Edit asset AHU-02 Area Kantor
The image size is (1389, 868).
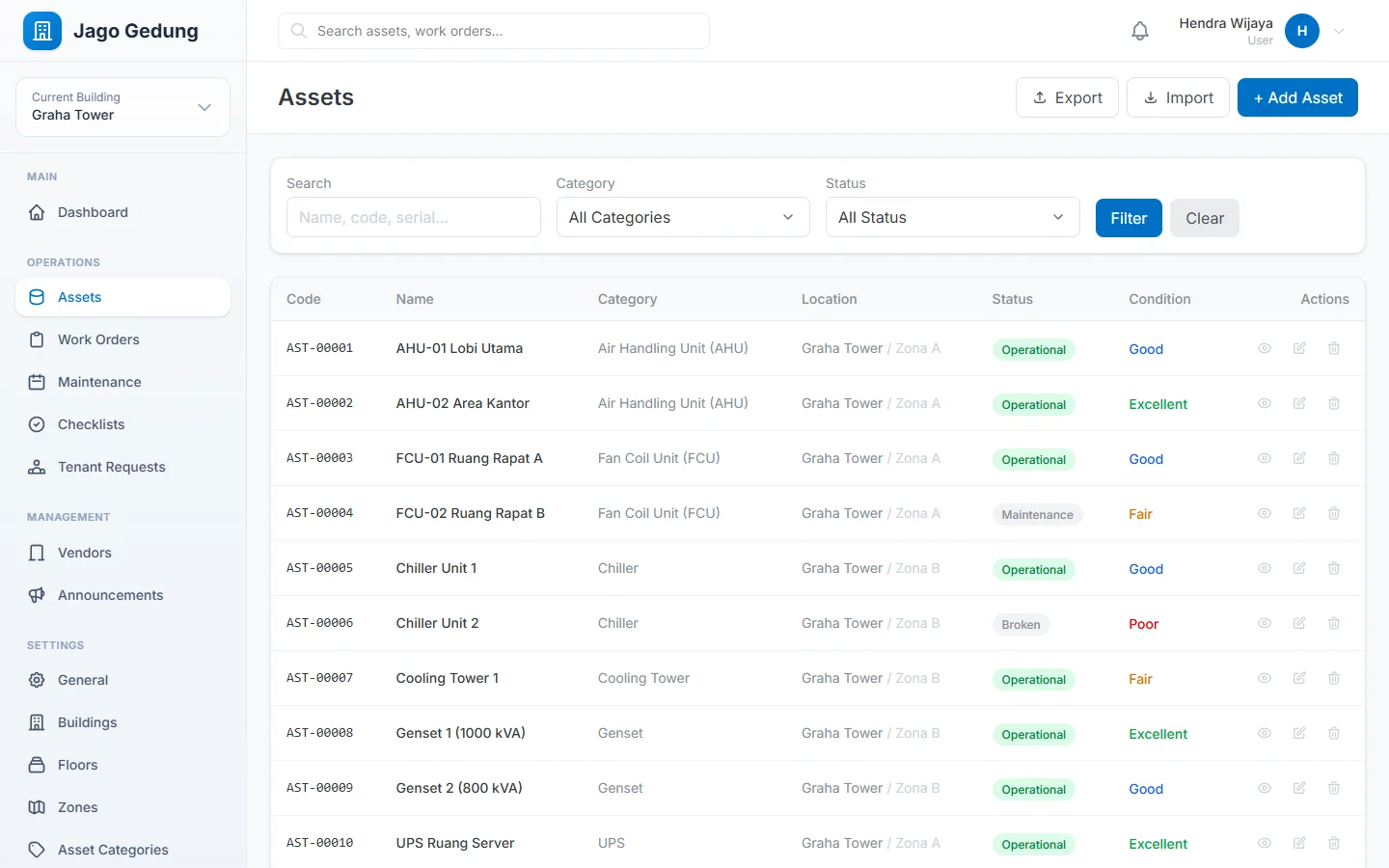[1299, 403]
